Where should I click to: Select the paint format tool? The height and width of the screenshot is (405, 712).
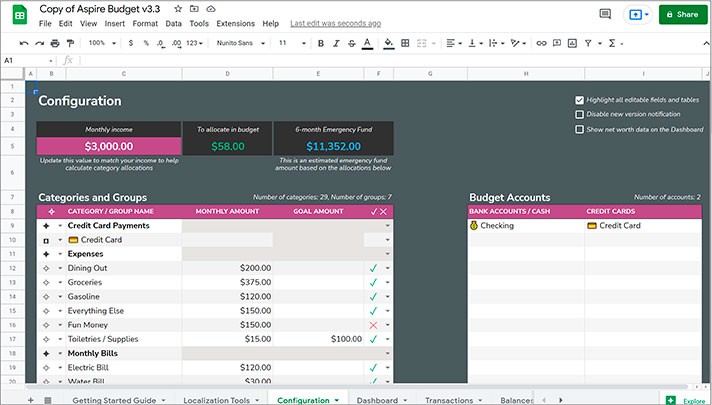pyautogui.click(x=70, y=43)
